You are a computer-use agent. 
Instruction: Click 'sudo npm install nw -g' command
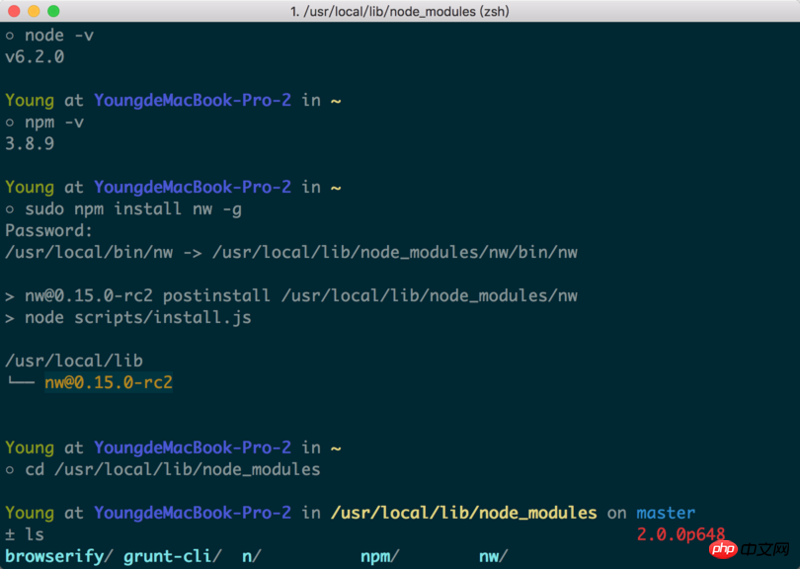(x=123, y=209)
